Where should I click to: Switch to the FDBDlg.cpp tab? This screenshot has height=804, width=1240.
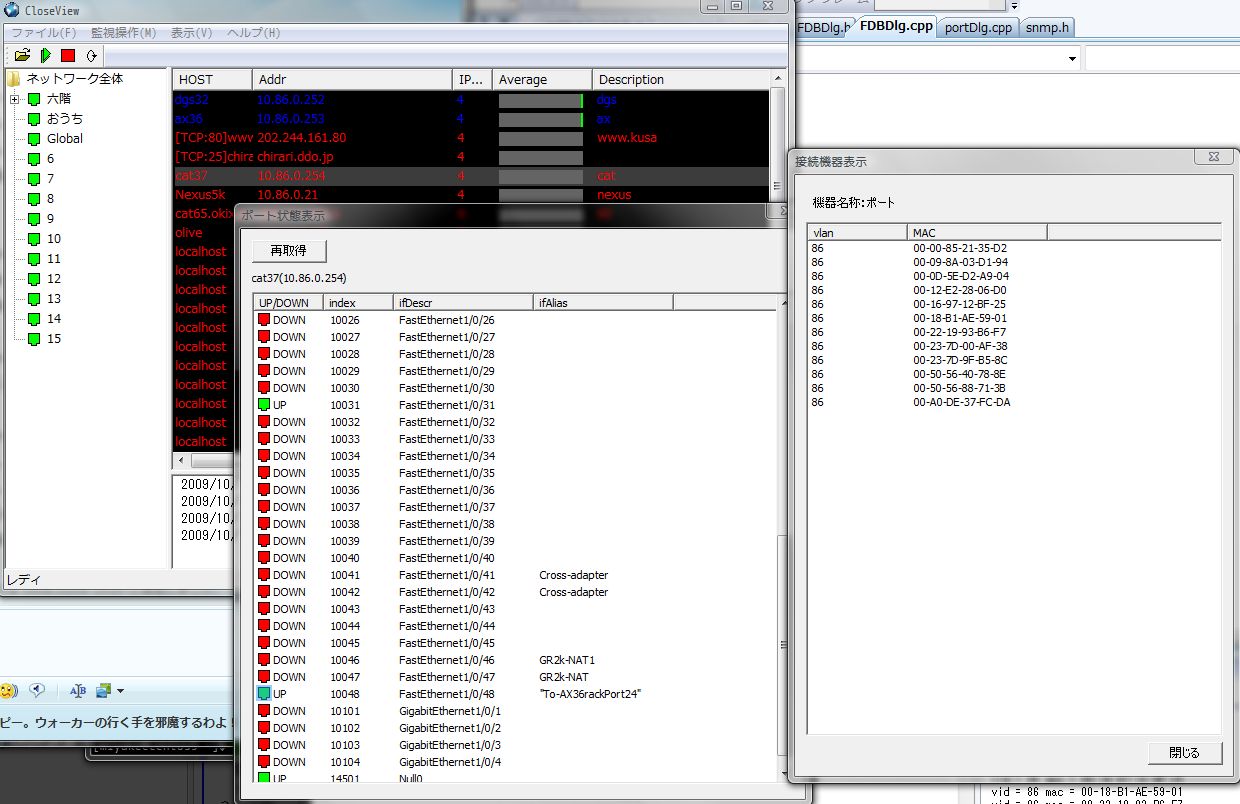tap(897, 27)
